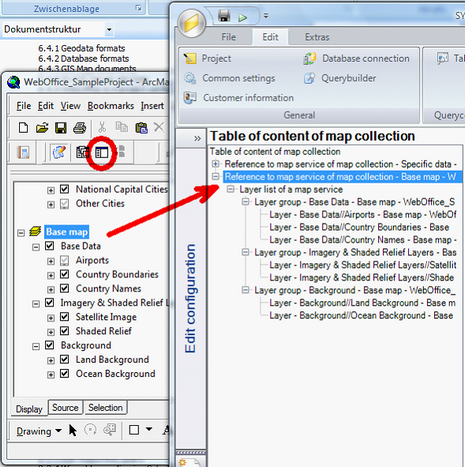Click the Project button in ribbon
This screenshot has height=467, width=465.
[x=207, y=59]
